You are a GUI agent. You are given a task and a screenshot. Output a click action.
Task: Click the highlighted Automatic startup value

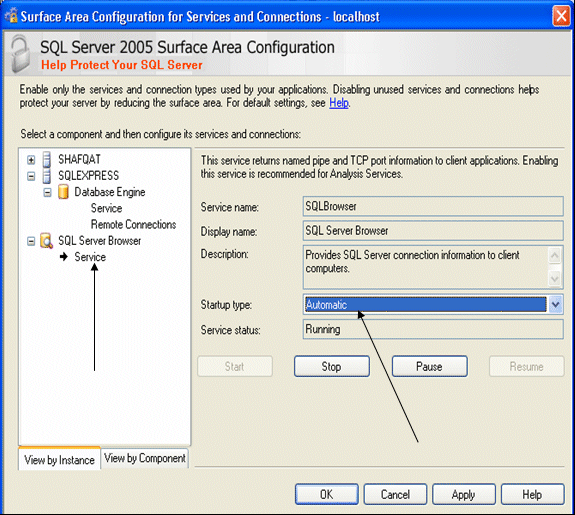[x=426, y=304]
